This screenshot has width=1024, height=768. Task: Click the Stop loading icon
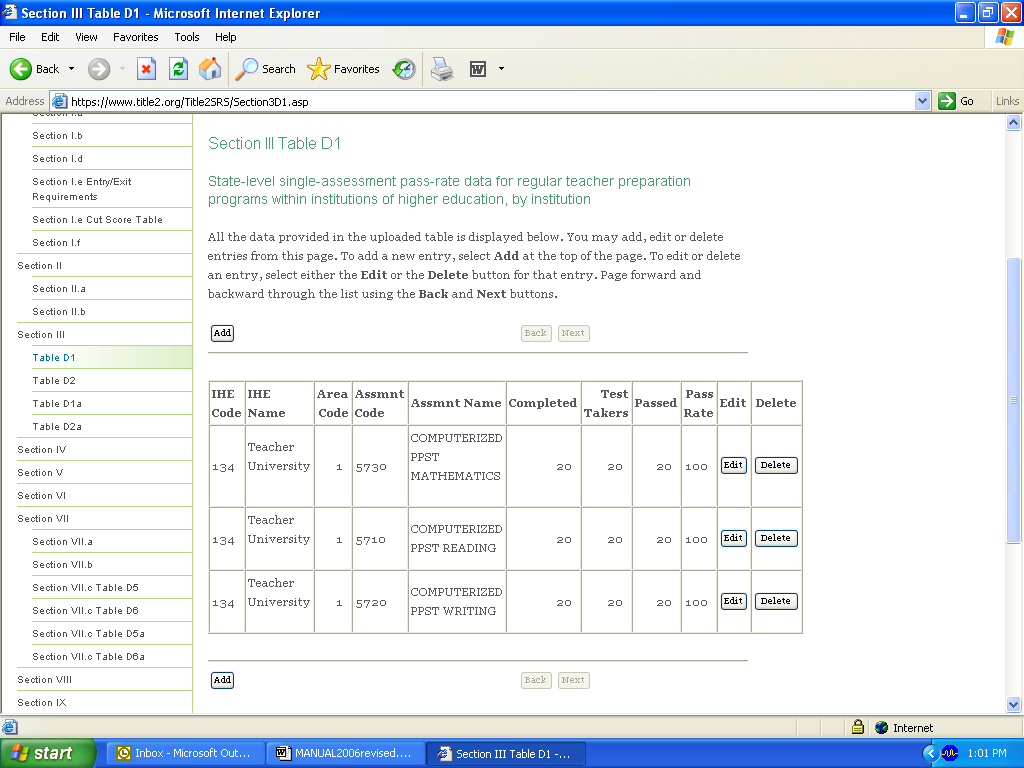coord(146,69)
